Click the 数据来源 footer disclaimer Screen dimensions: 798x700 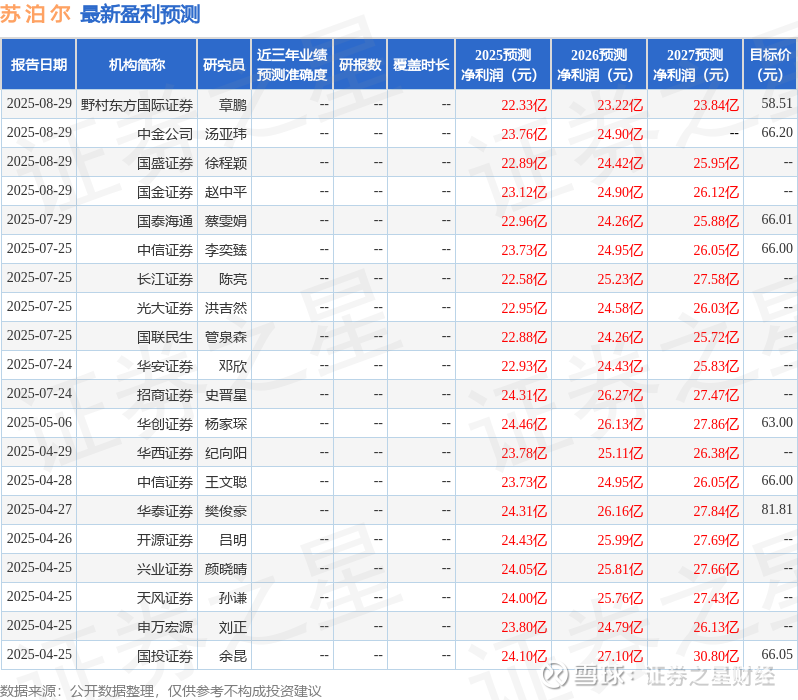(161, 691)
